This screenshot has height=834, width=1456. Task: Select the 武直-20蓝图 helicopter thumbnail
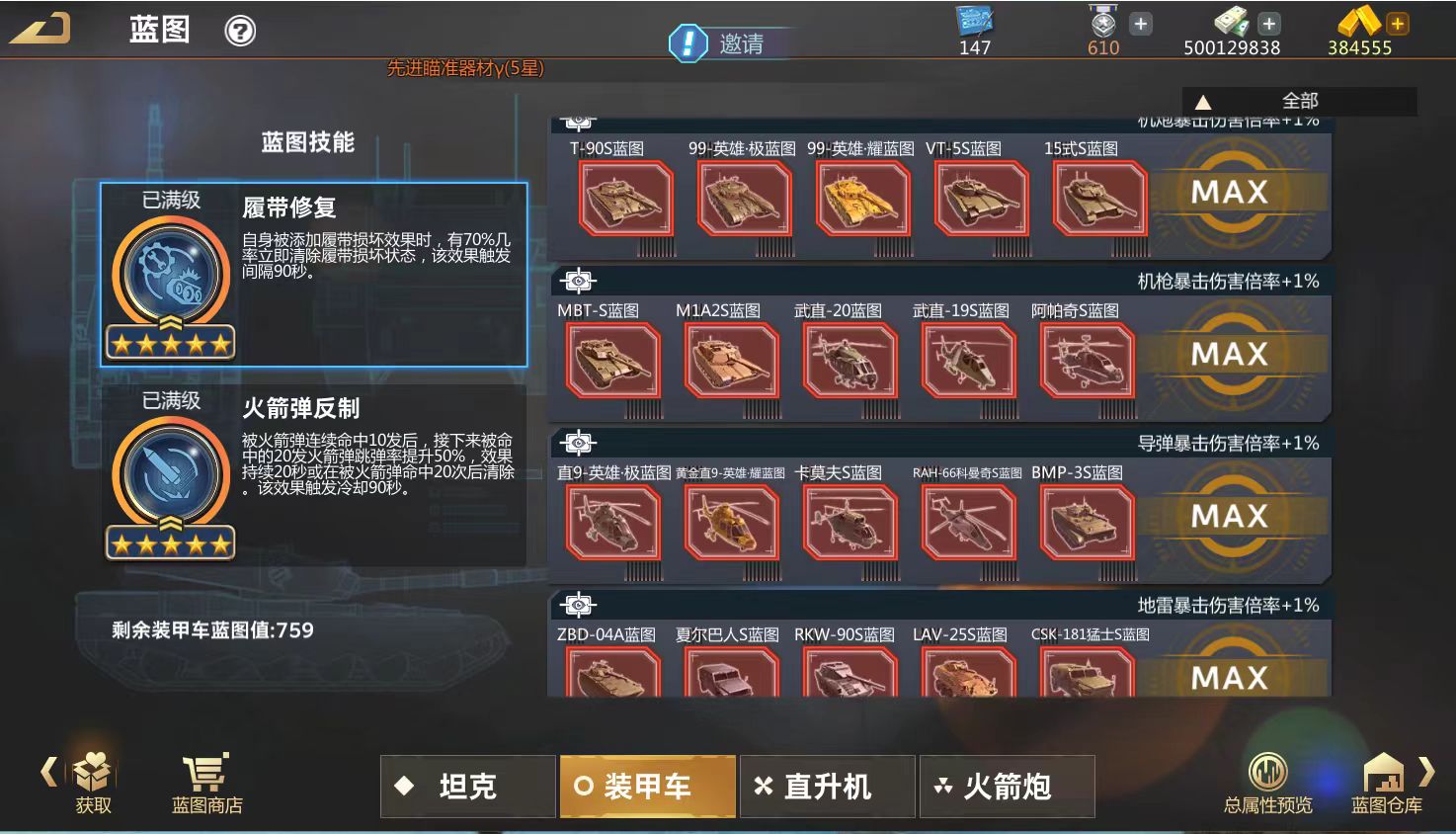[x=849, y=361]
